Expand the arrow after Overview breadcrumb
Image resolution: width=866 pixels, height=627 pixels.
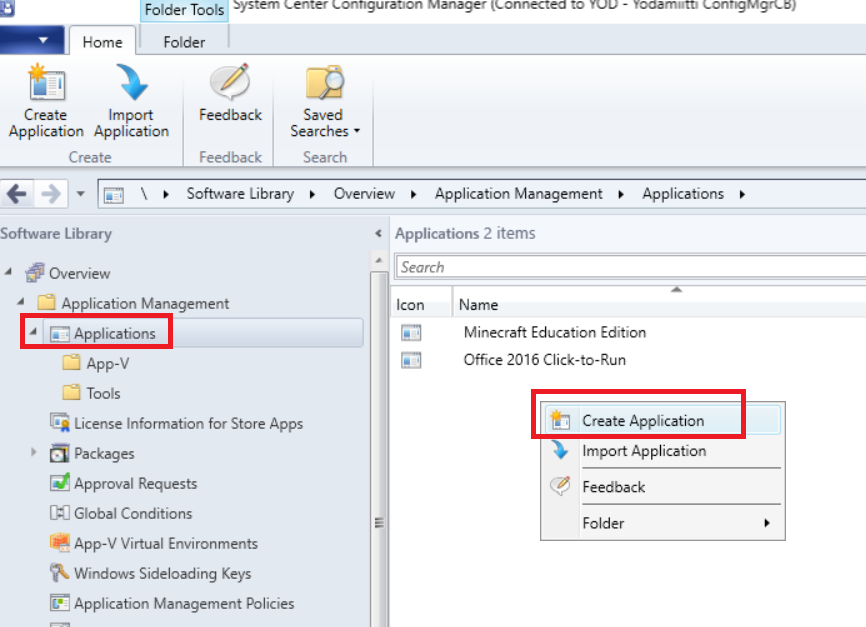[413, 194]
